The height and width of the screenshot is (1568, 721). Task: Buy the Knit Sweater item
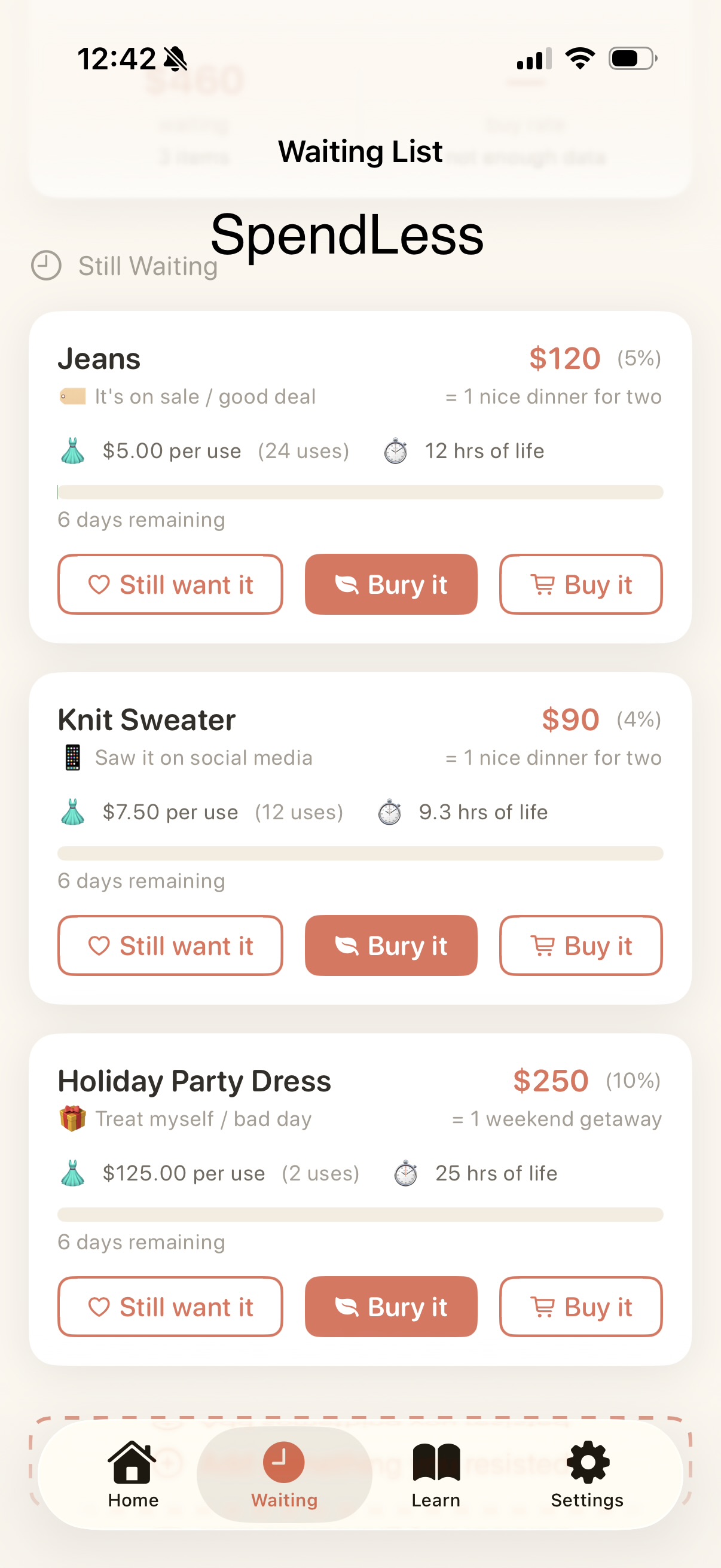pyautogui.click(x=581, y=945)
